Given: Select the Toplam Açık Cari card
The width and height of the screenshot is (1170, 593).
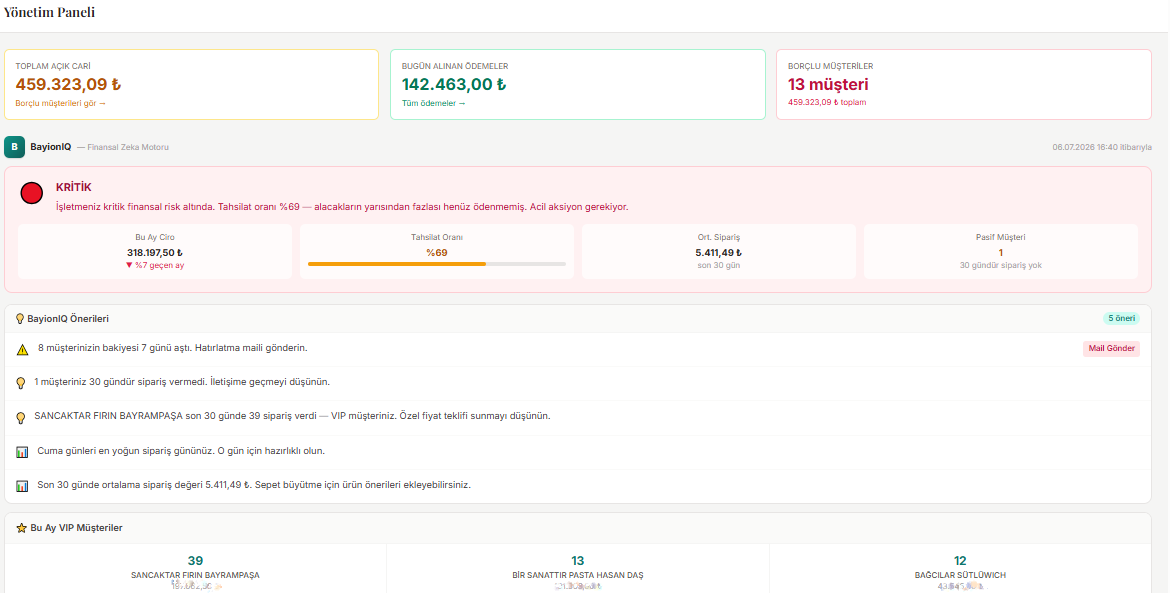Looking at the screenshot, I should 191,84.
